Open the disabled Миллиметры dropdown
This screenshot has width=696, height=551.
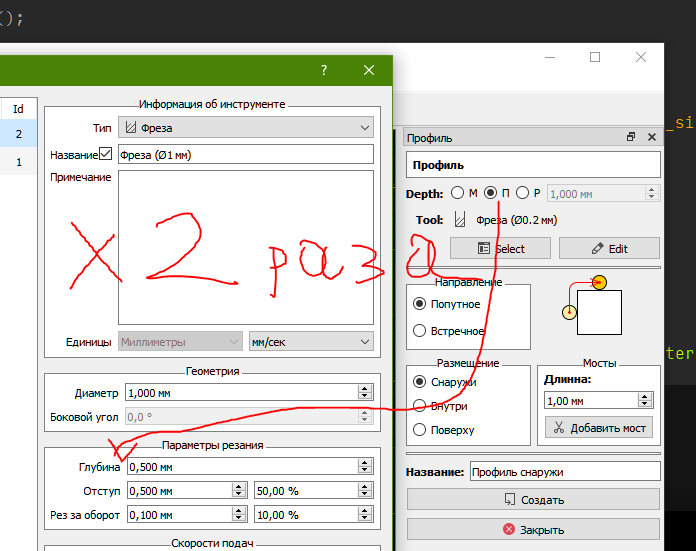pos(180,342)
